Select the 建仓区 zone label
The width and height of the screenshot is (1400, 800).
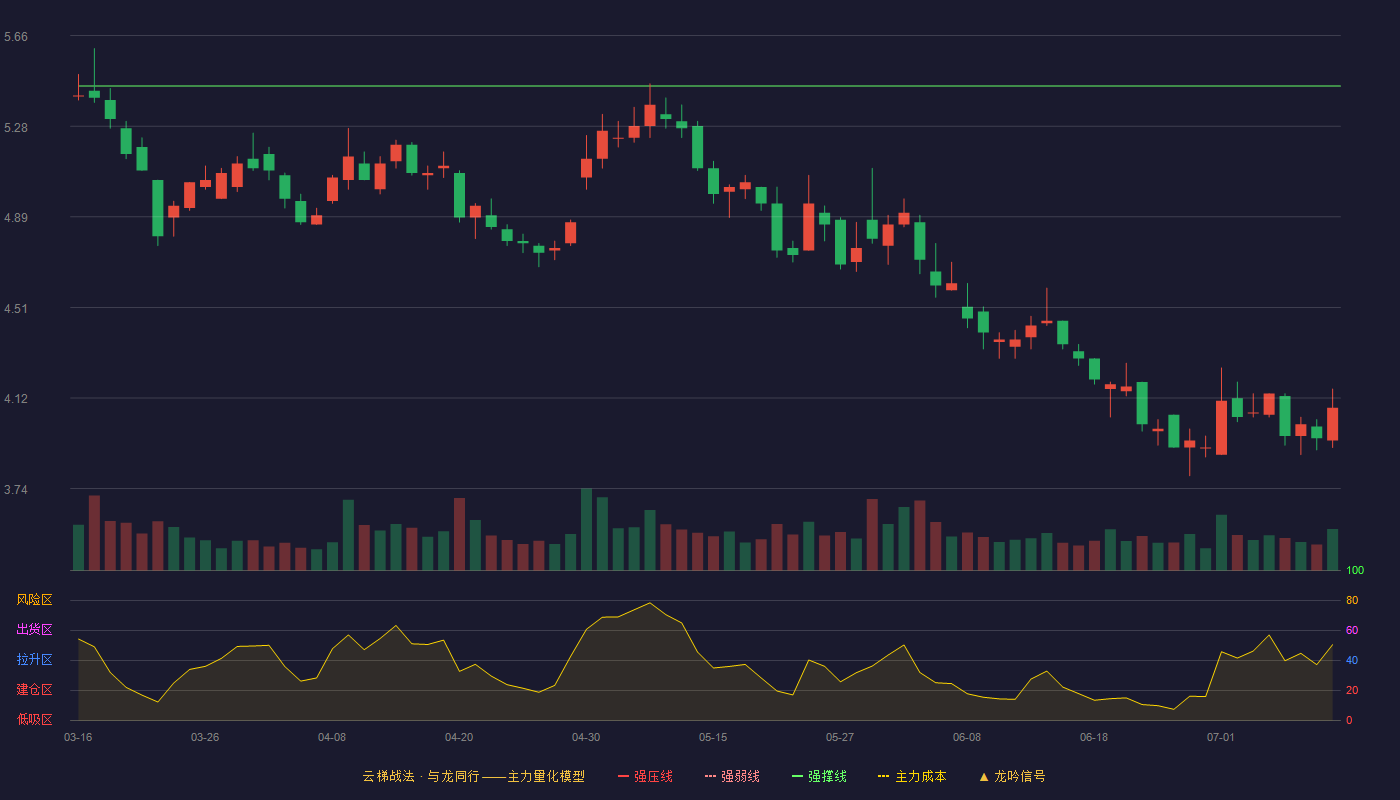[x=34, y=690]
